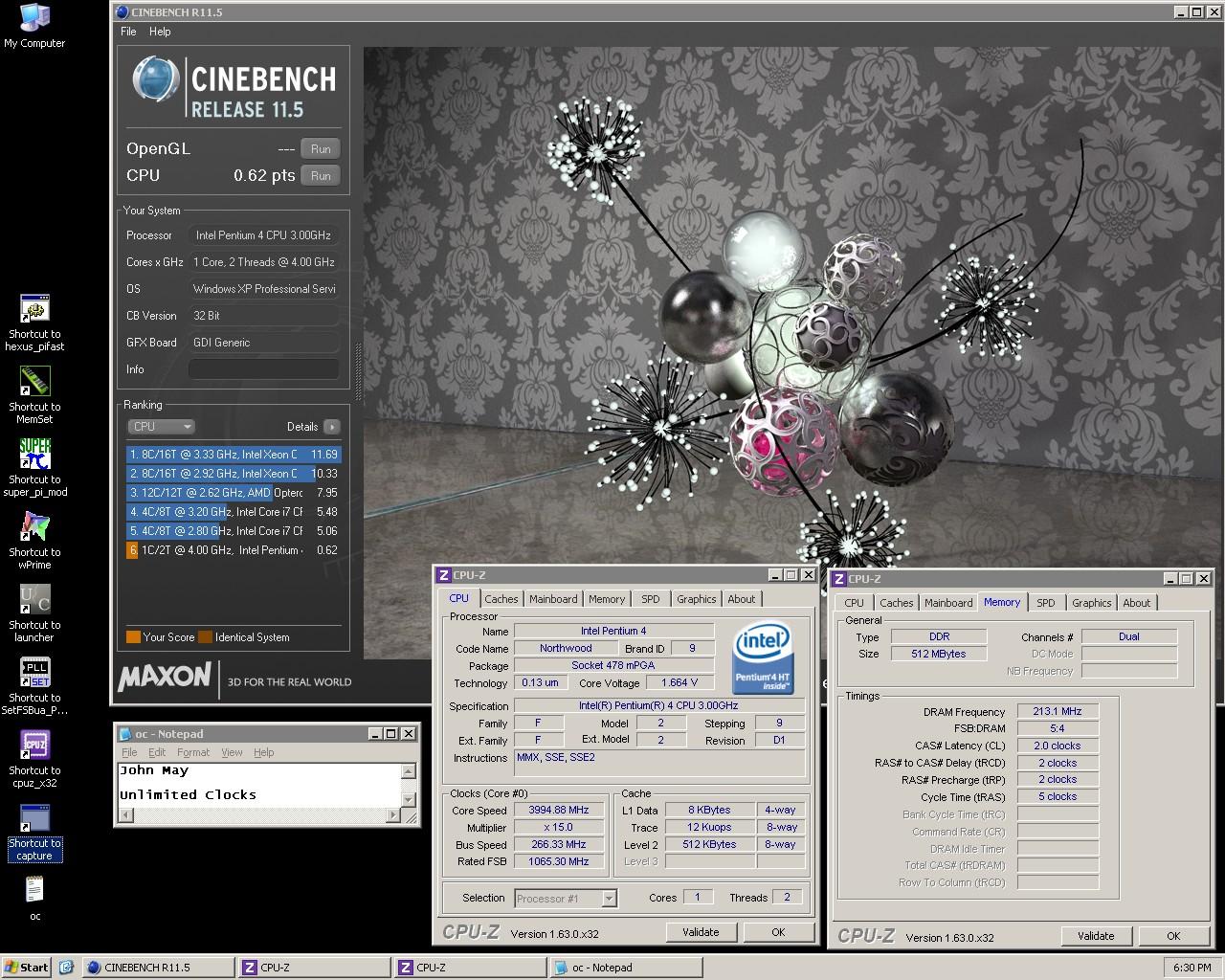
Task: Open Cinebench File menu
Action: coord(128,32)
